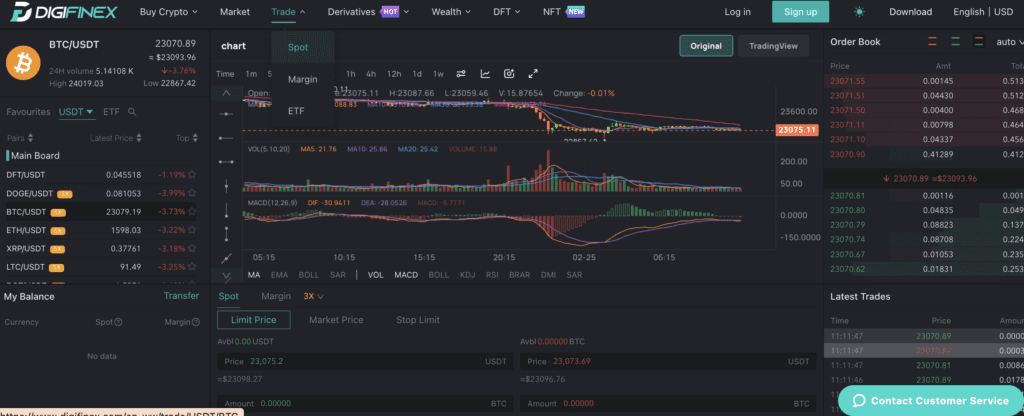Toggle DMI sub-indicator
The height and width of the screenshot is (416, 1024).
pyautogui.click(x=549, y=275)
